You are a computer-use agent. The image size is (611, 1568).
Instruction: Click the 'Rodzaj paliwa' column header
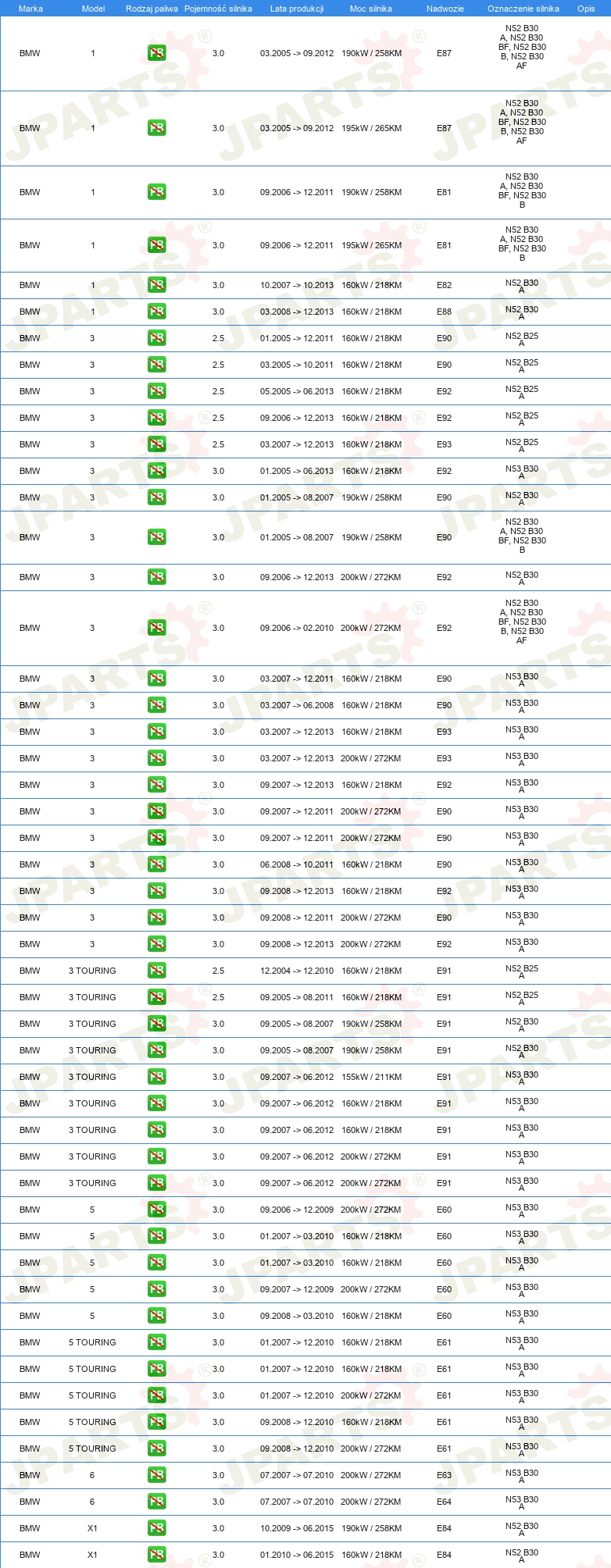point(152,9)
